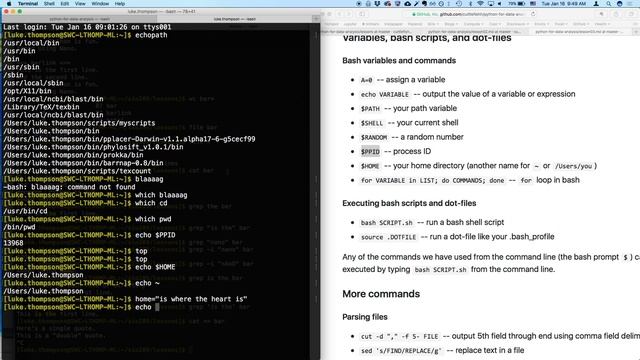Click the highlighted '$PPID' code snippet
This screenshot has height=360, width=640.
370,151
